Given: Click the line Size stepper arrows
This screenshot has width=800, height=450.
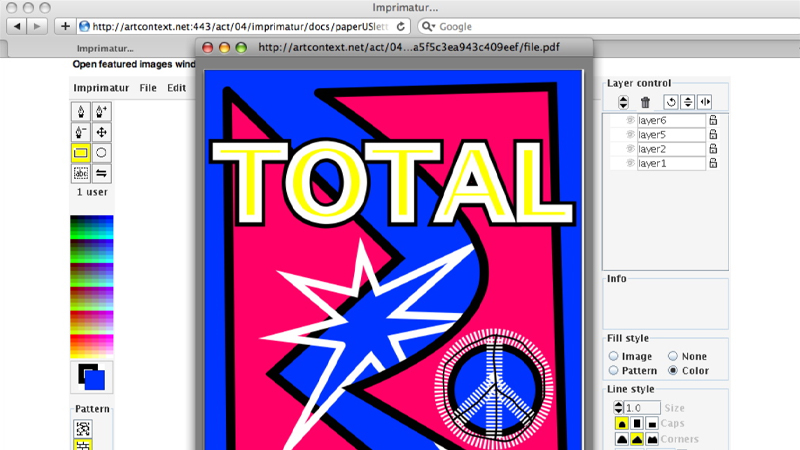Looking at the screenshot, I should 618,408.
